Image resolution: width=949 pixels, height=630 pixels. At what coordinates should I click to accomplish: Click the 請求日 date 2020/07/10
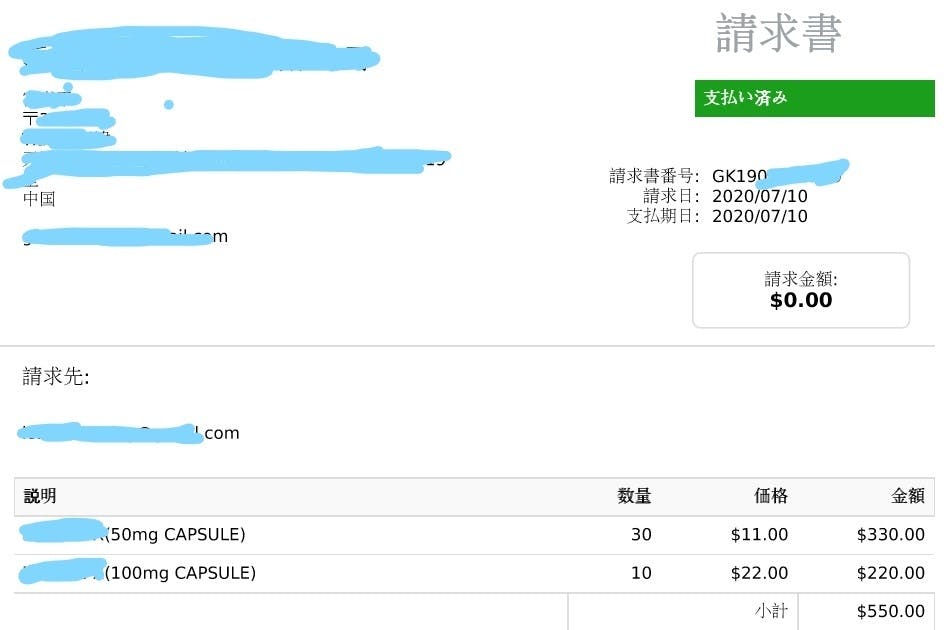click(759, 196)
